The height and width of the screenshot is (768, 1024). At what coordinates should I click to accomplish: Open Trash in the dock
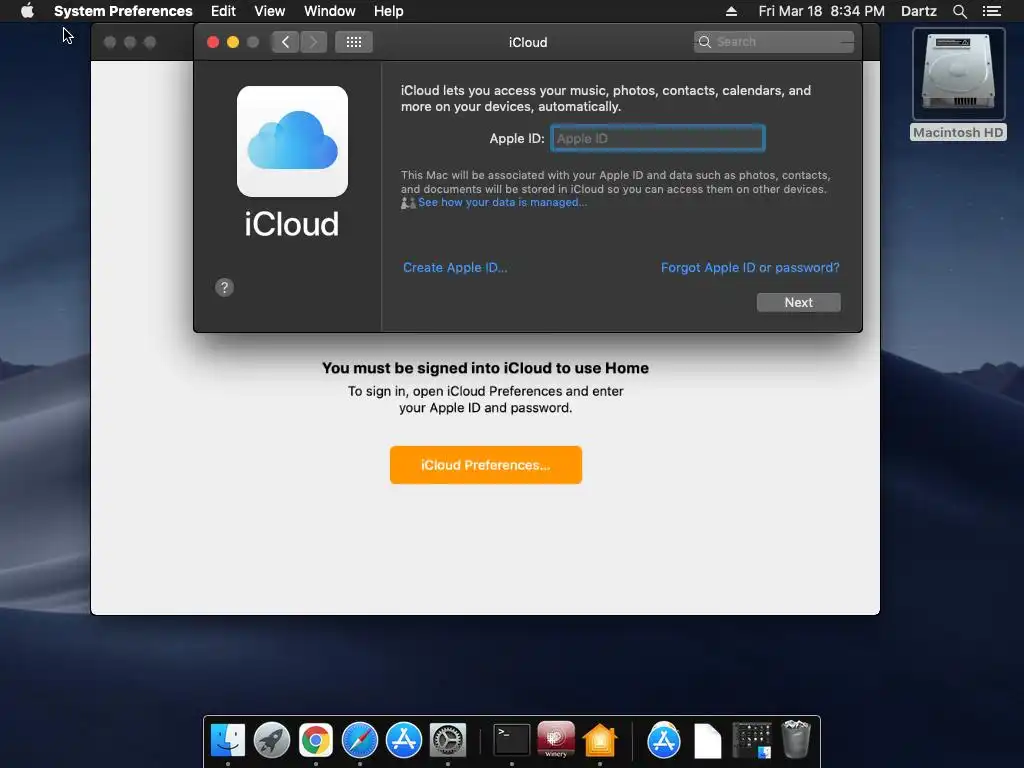pos(795,739)
